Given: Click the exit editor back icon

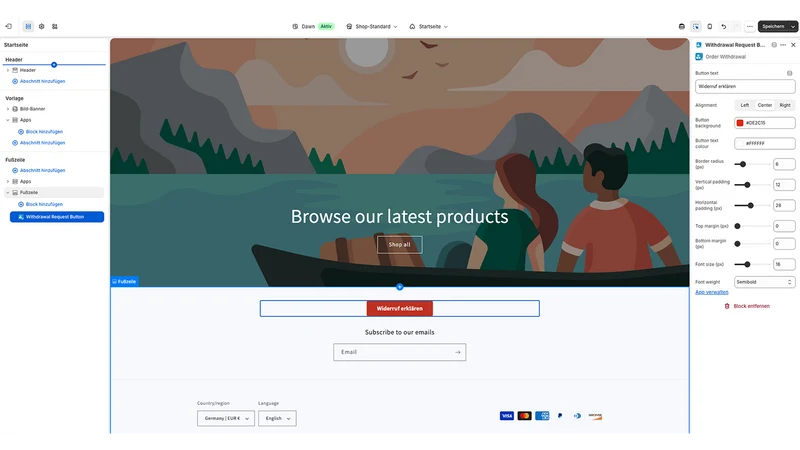Looking at the screenshot, I should (x=9, y=26).
